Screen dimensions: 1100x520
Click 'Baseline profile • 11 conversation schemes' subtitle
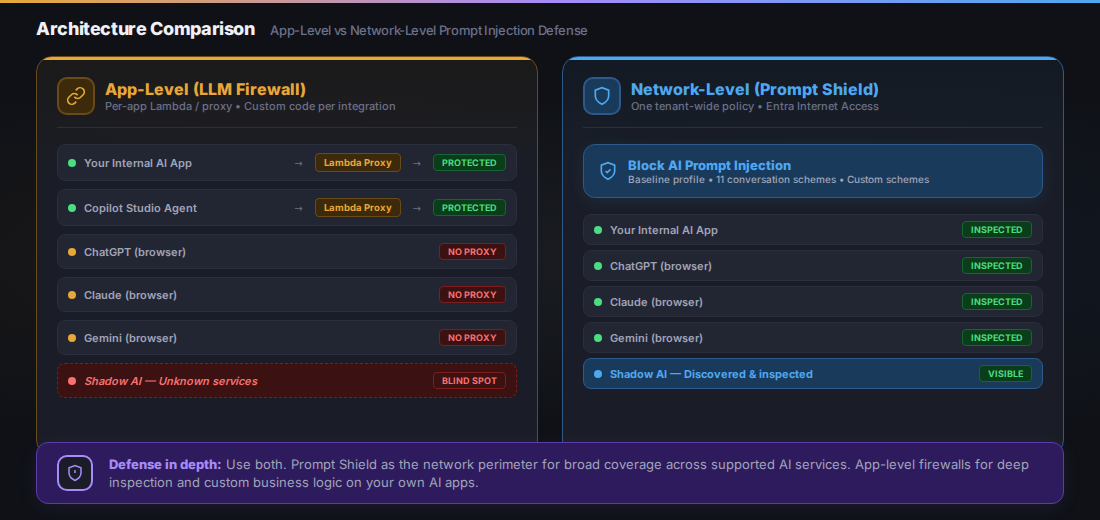[733, 180]
